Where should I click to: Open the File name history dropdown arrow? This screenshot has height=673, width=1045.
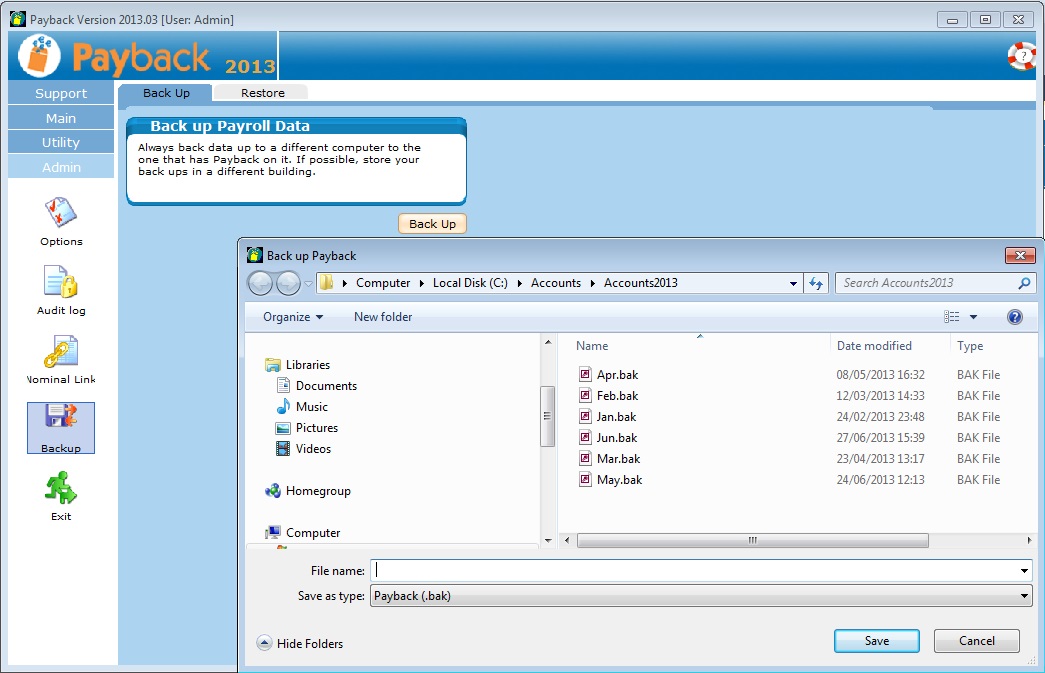click(1024, 571)
